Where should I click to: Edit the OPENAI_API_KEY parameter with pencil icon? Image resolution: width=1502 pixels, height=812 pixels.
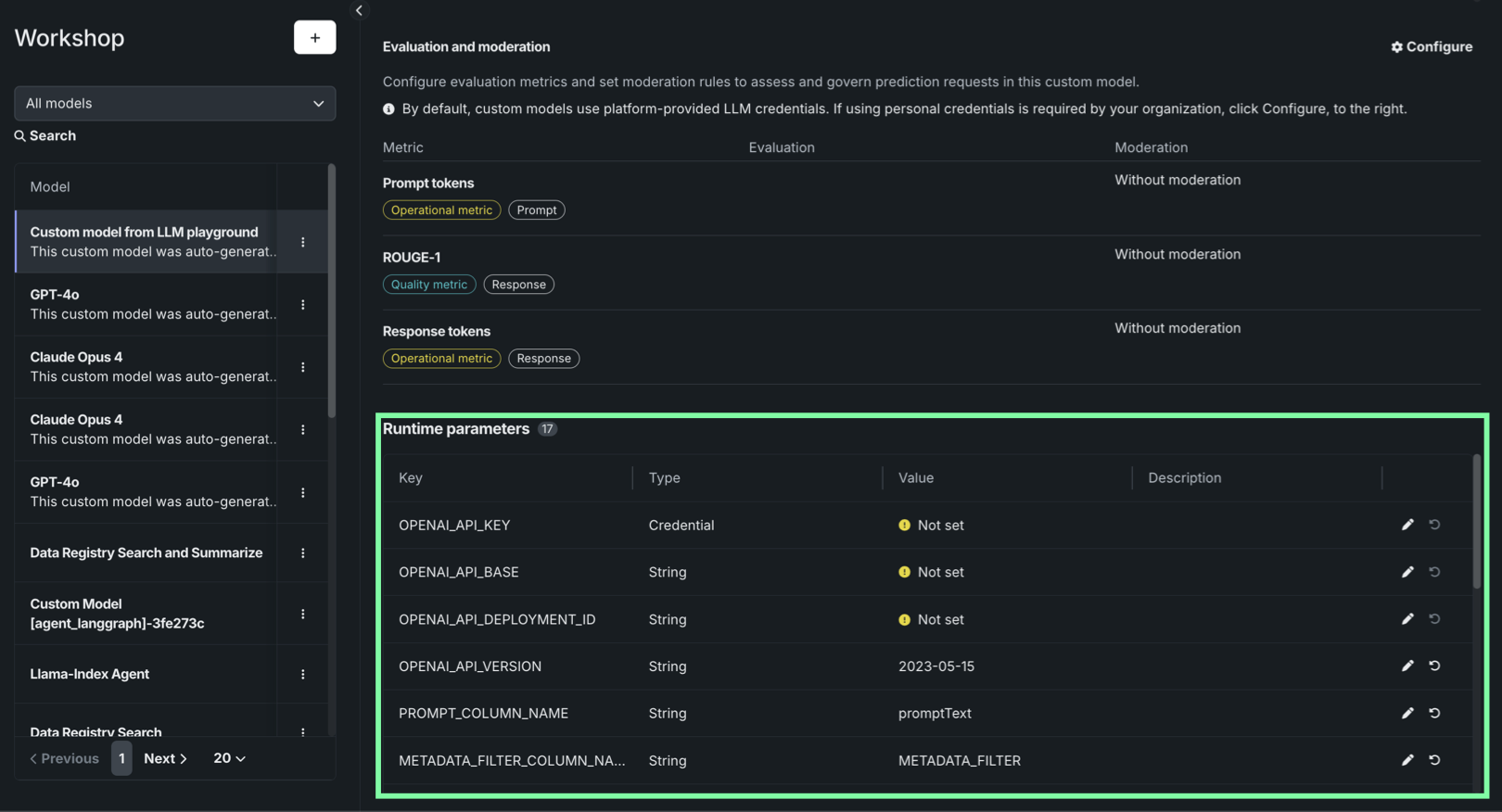pos(1407,525)
